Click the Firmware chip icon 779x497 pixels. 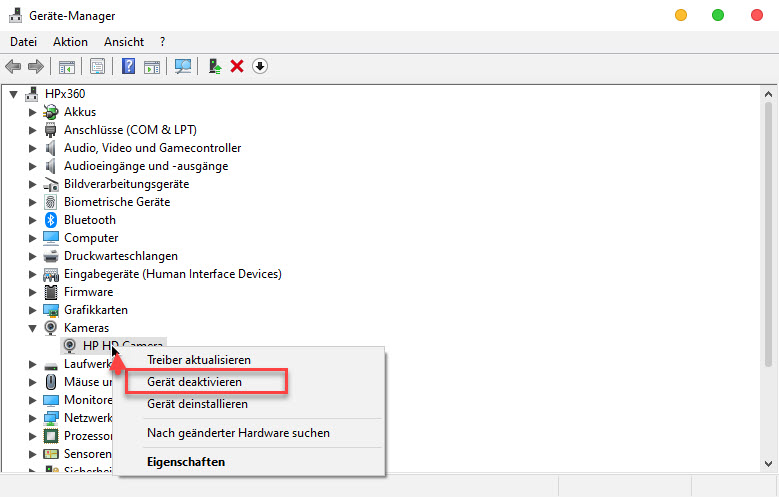(x=51, y=292)
